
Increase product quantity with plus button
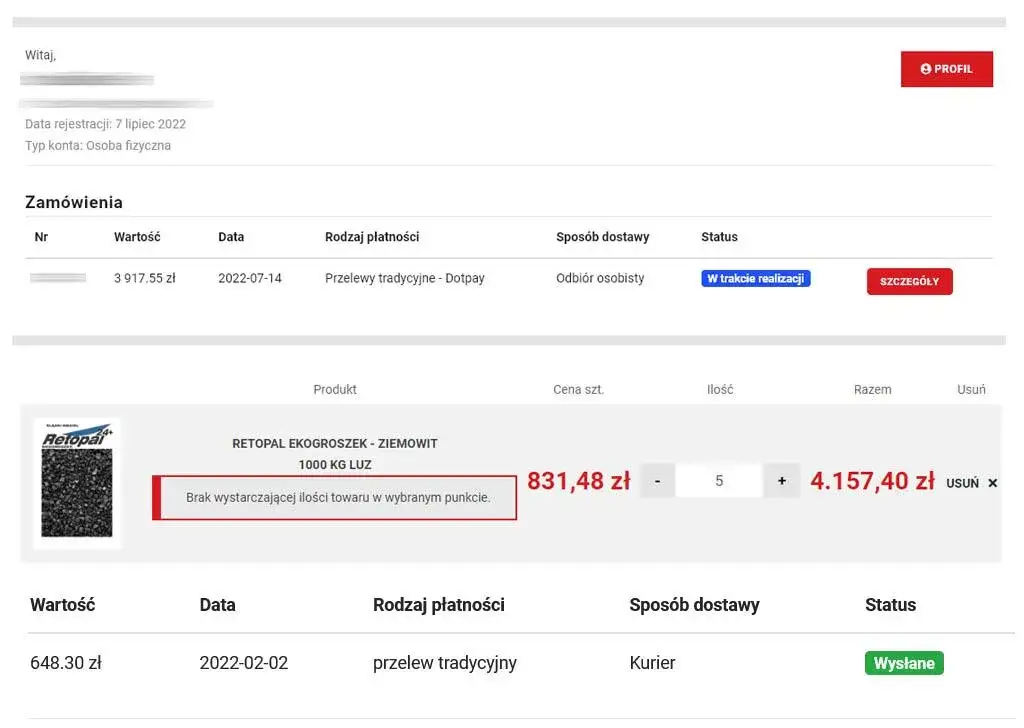(782, 481)
